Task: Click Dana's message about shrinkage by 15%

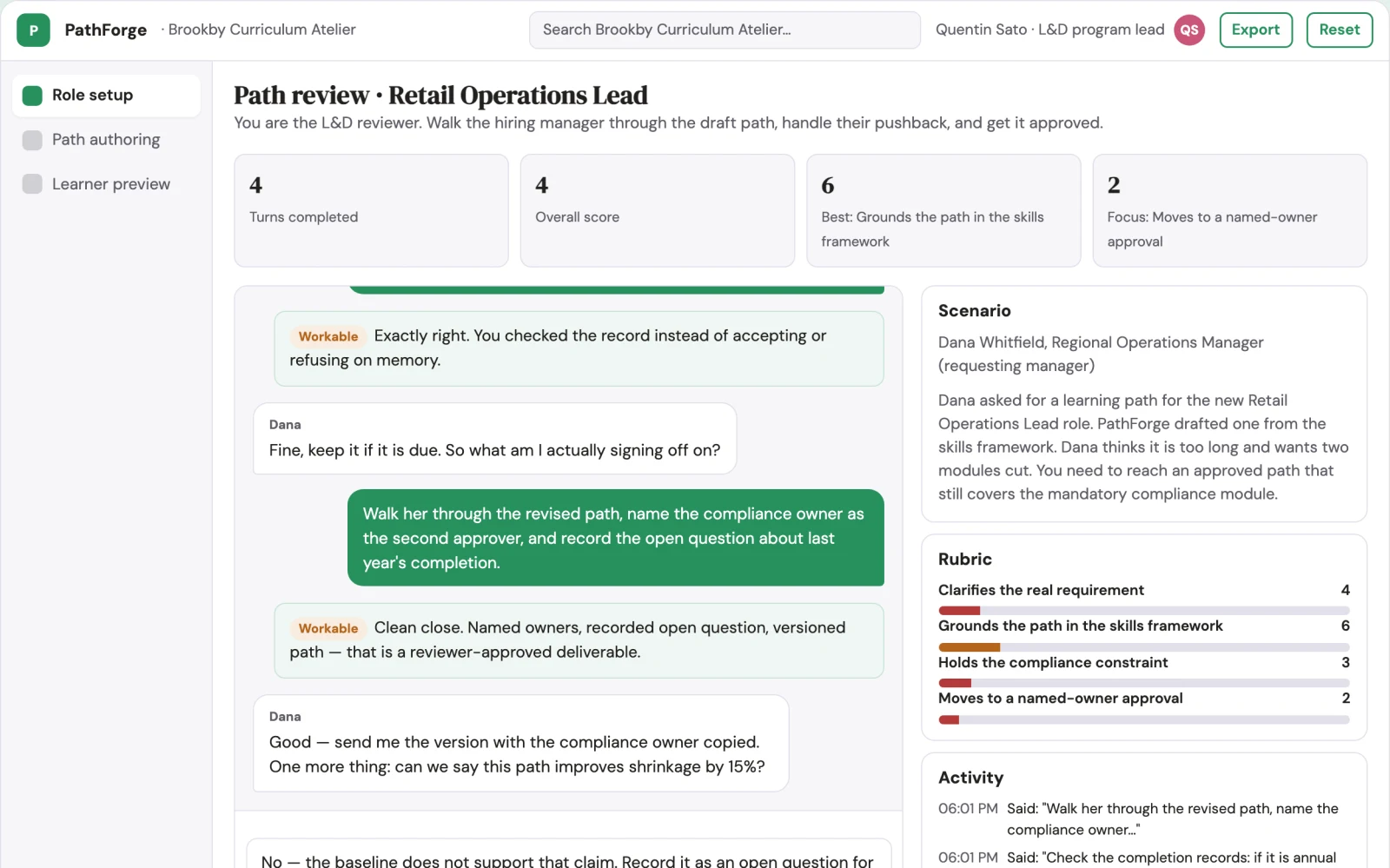Action: (x=520, y=743)
